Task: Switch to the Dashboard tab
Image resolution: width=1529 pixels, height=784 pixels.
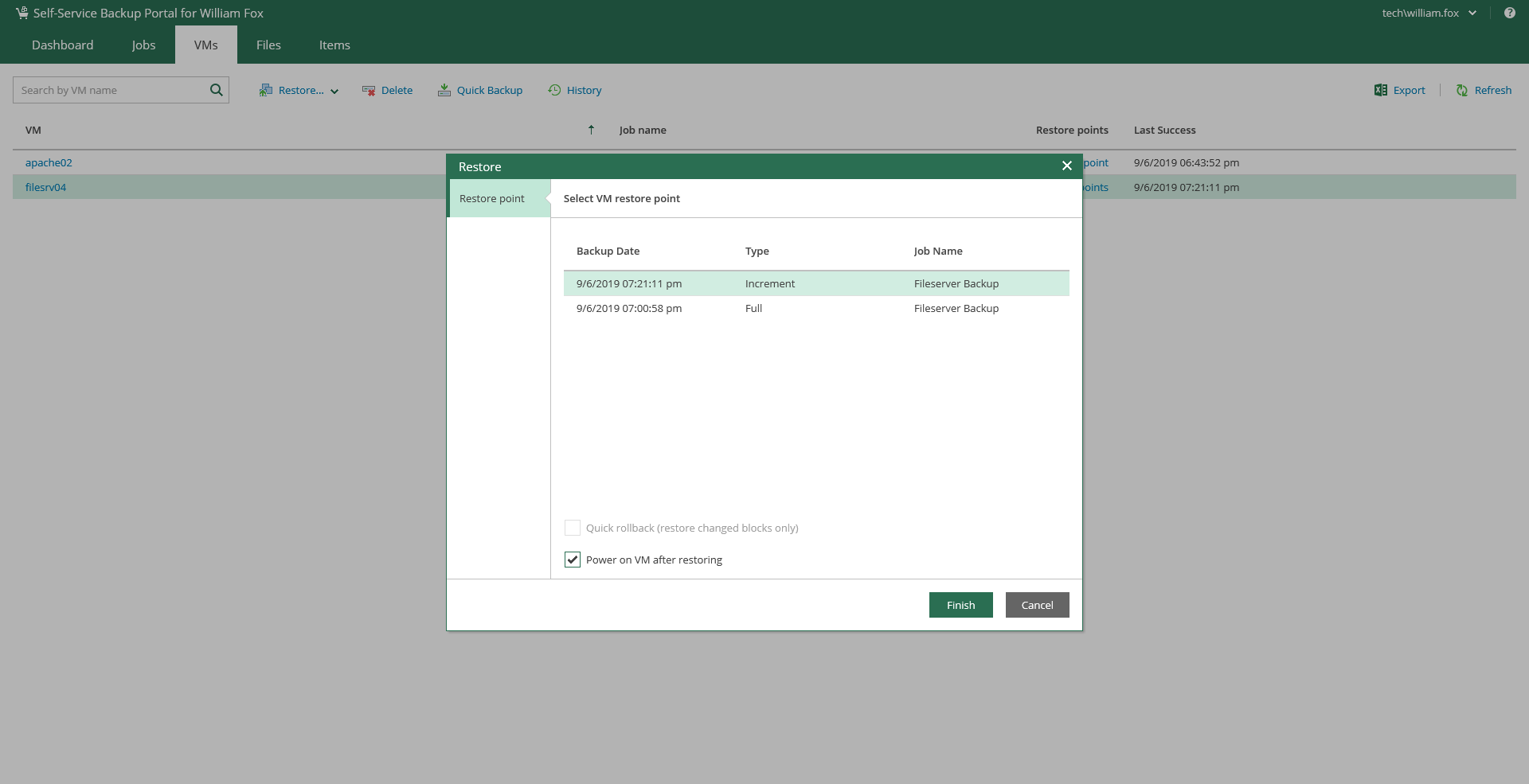Action: (x=63, y=45)
